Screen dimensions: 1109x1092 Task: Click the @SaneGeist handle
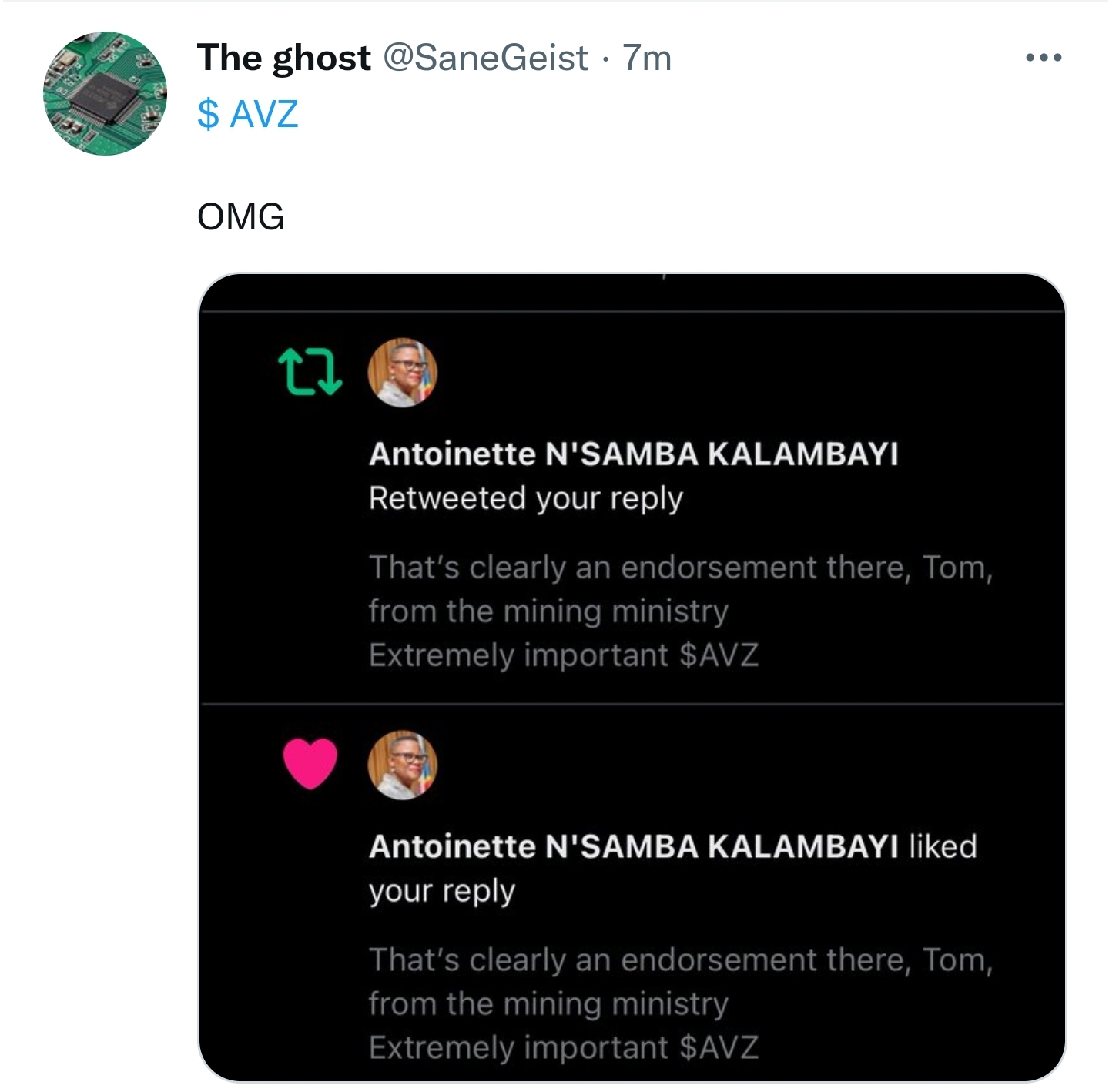[485, 58]
